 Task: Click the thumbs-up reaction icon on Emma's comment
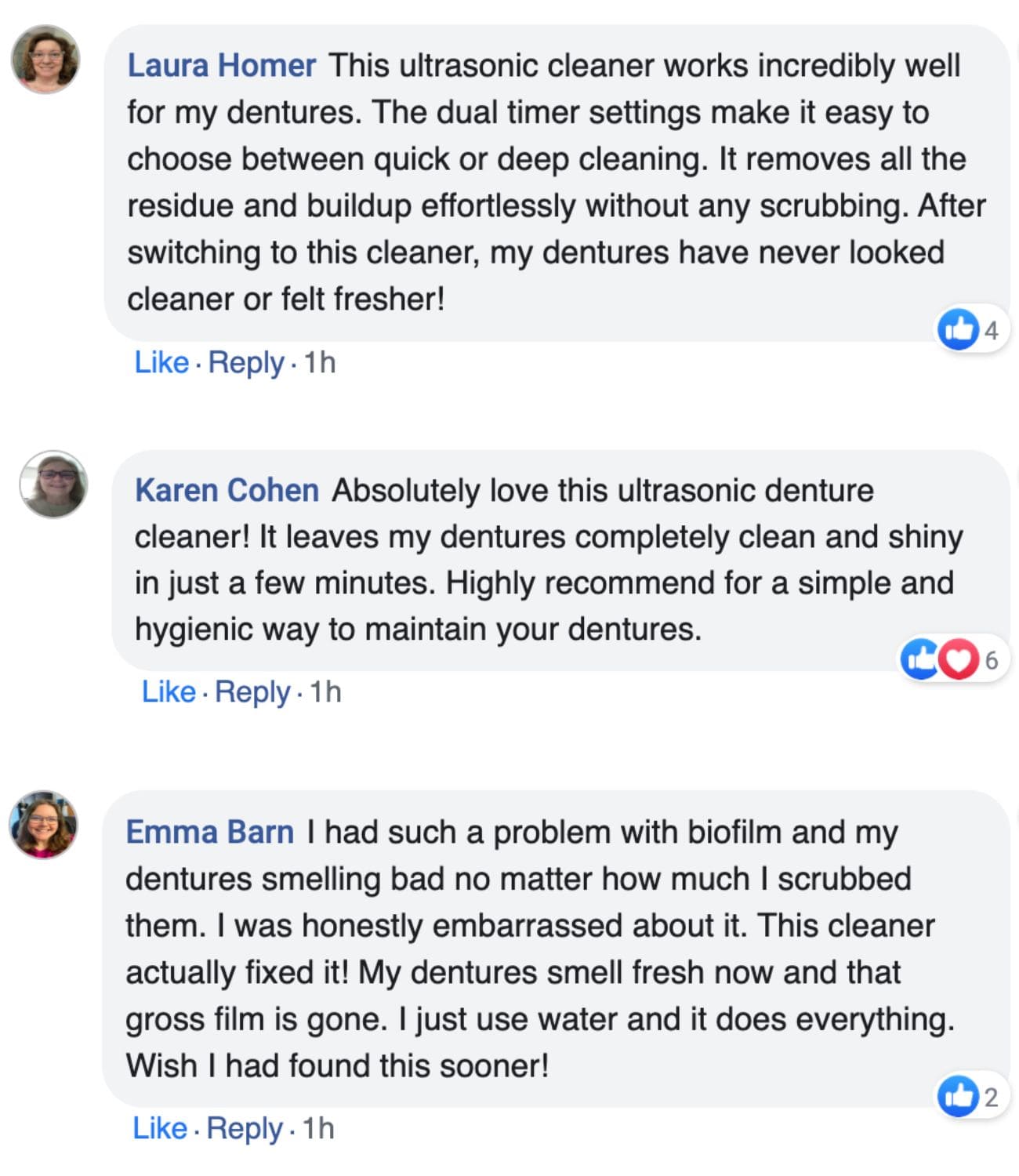[x=958, y=1095]
